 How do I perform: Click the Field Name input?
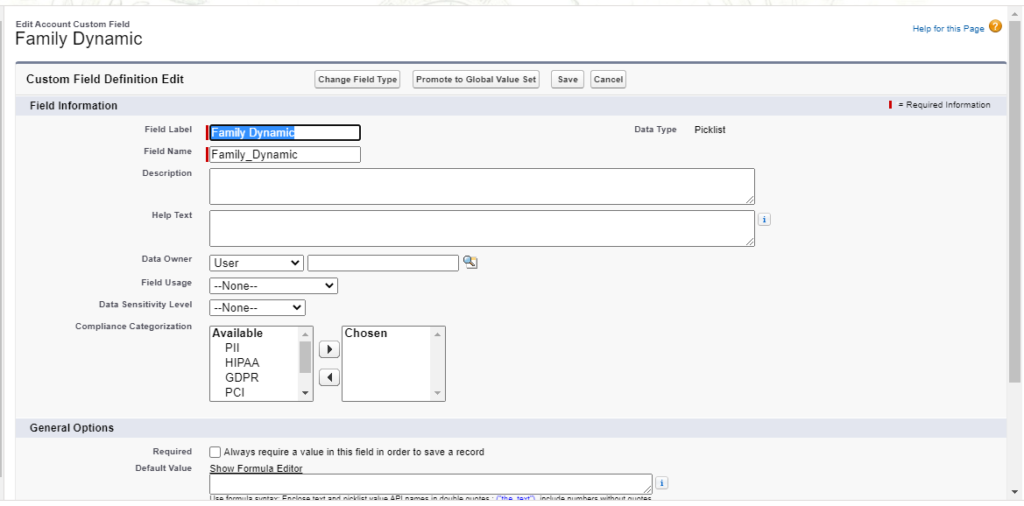pos(285,155)
